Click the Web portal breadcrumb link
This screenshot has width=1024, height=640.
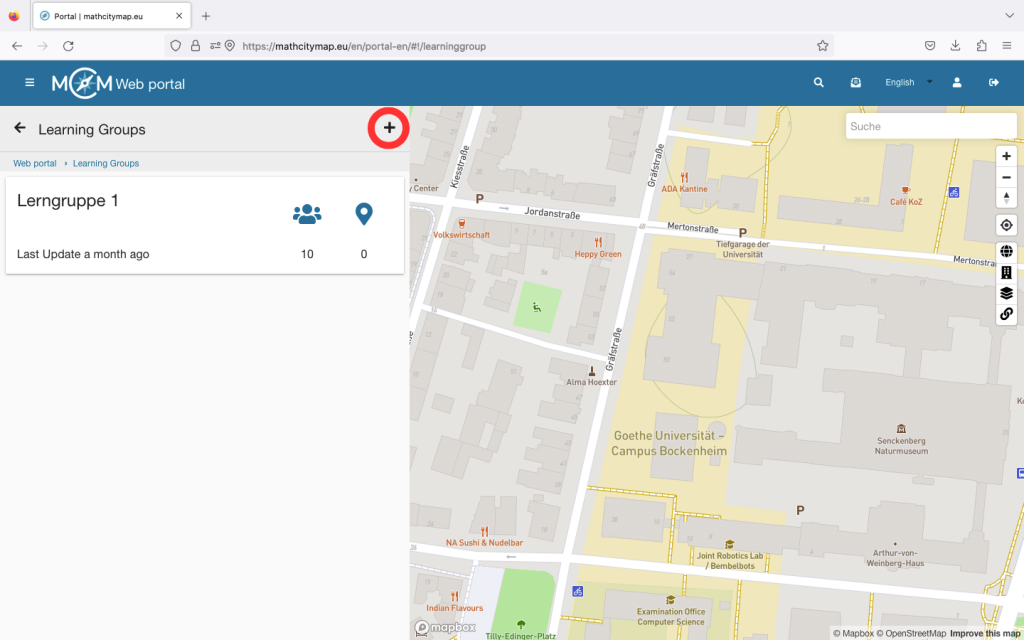pyautogui.click(x=35, y=163)
